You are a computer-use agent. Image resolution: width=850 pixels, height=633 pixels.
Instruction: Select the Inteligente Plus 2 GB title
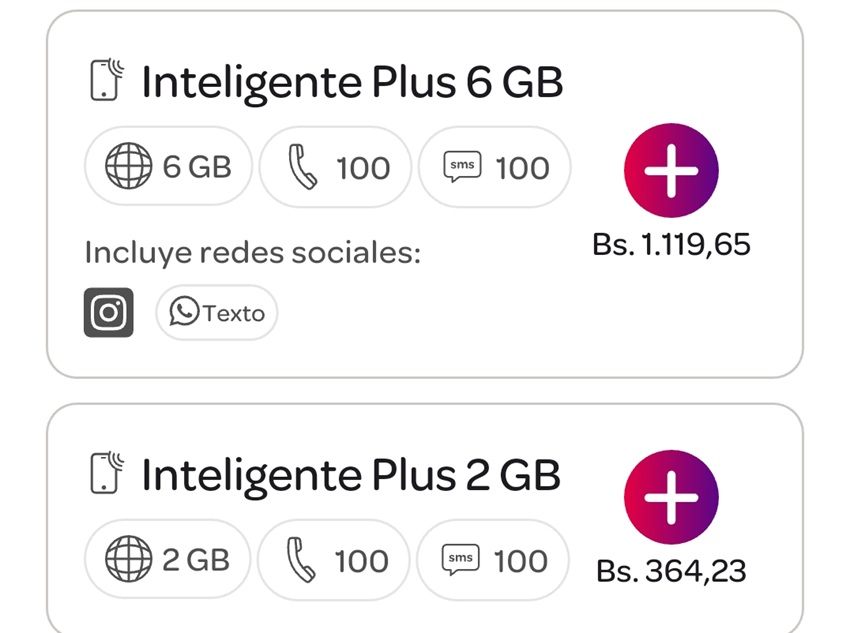tap(350, 475)
